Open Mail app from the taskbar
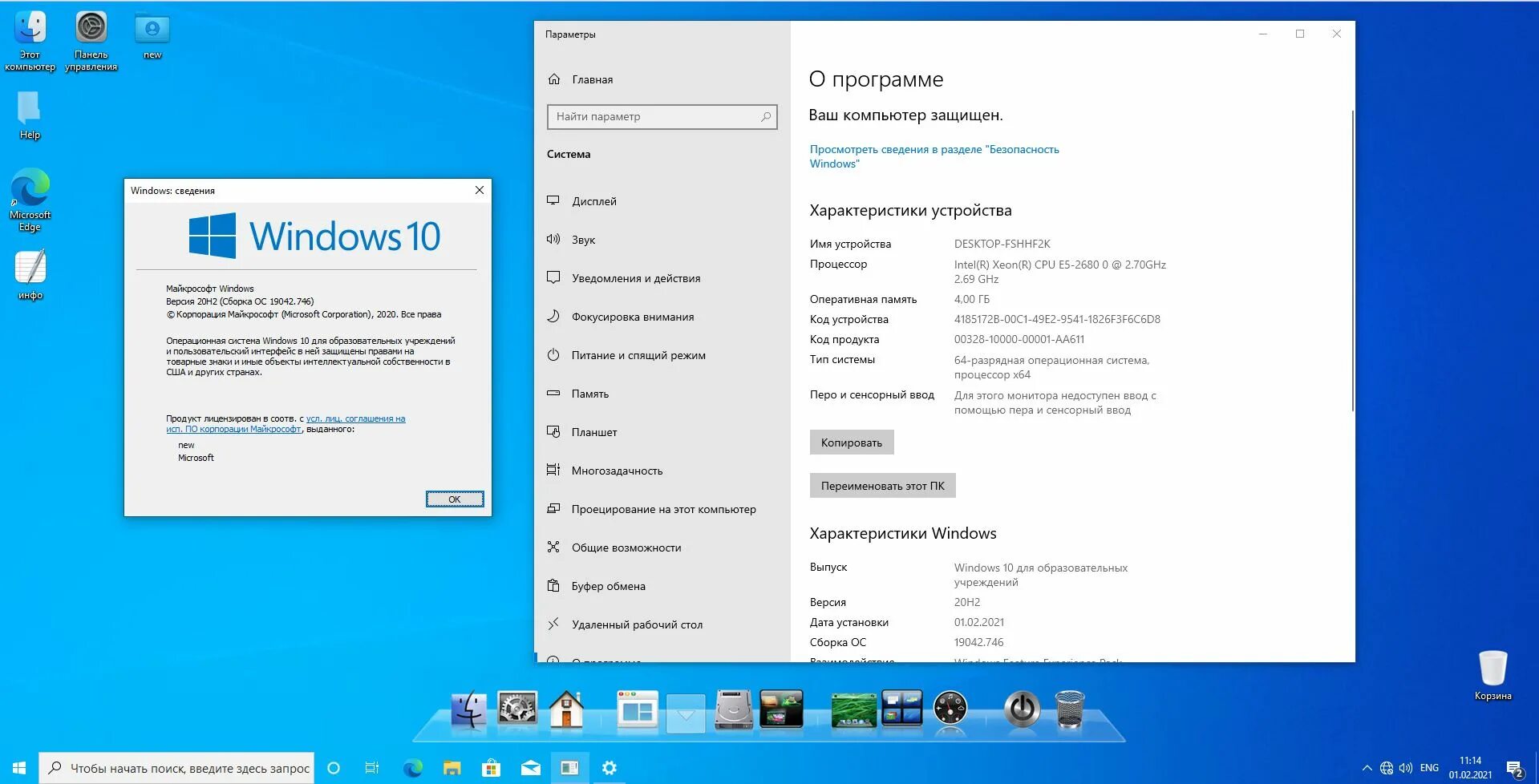 click(530, 768)
